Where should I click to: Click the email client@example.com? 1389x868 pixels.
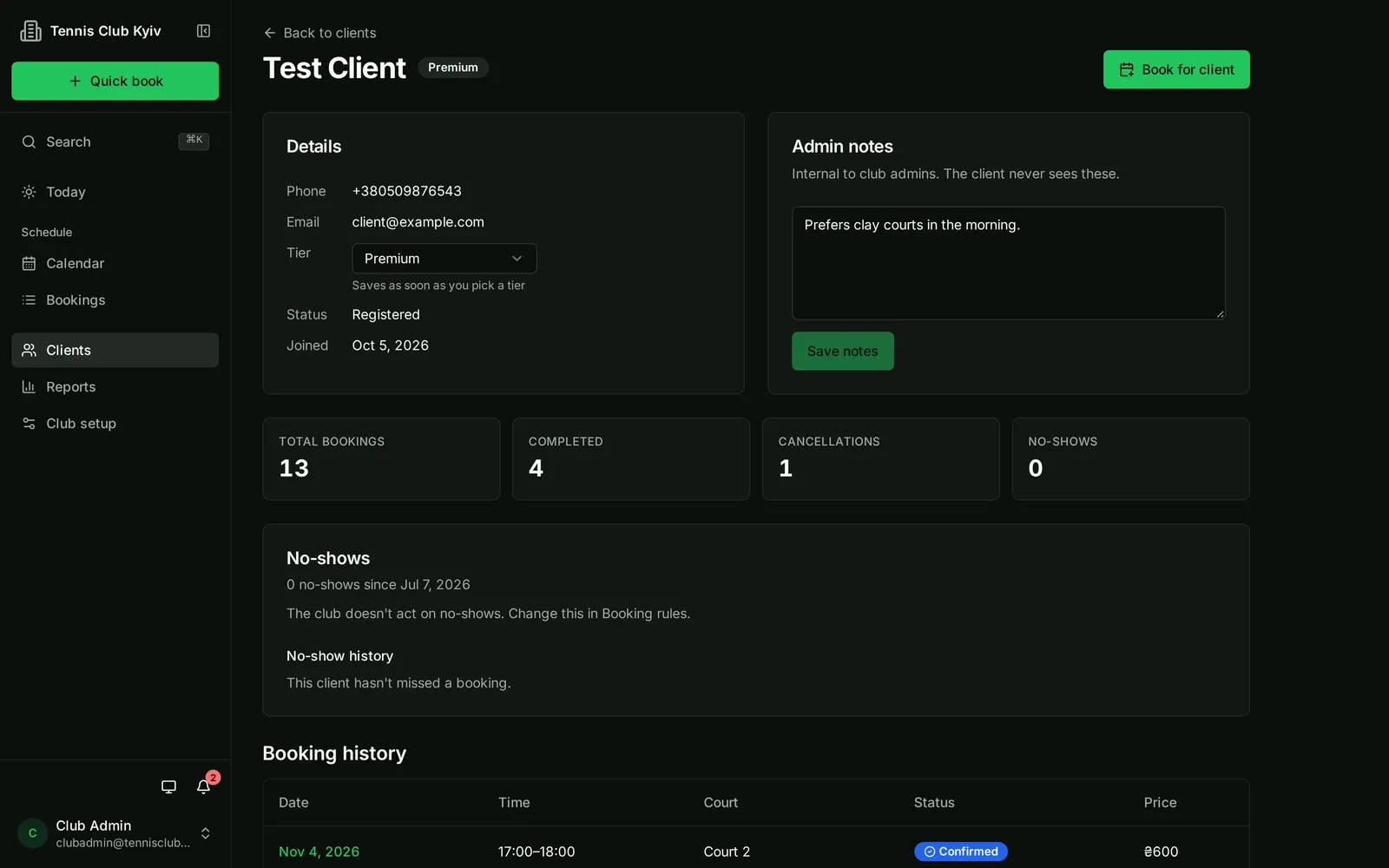pyautogui.click(x=418, y=222)
